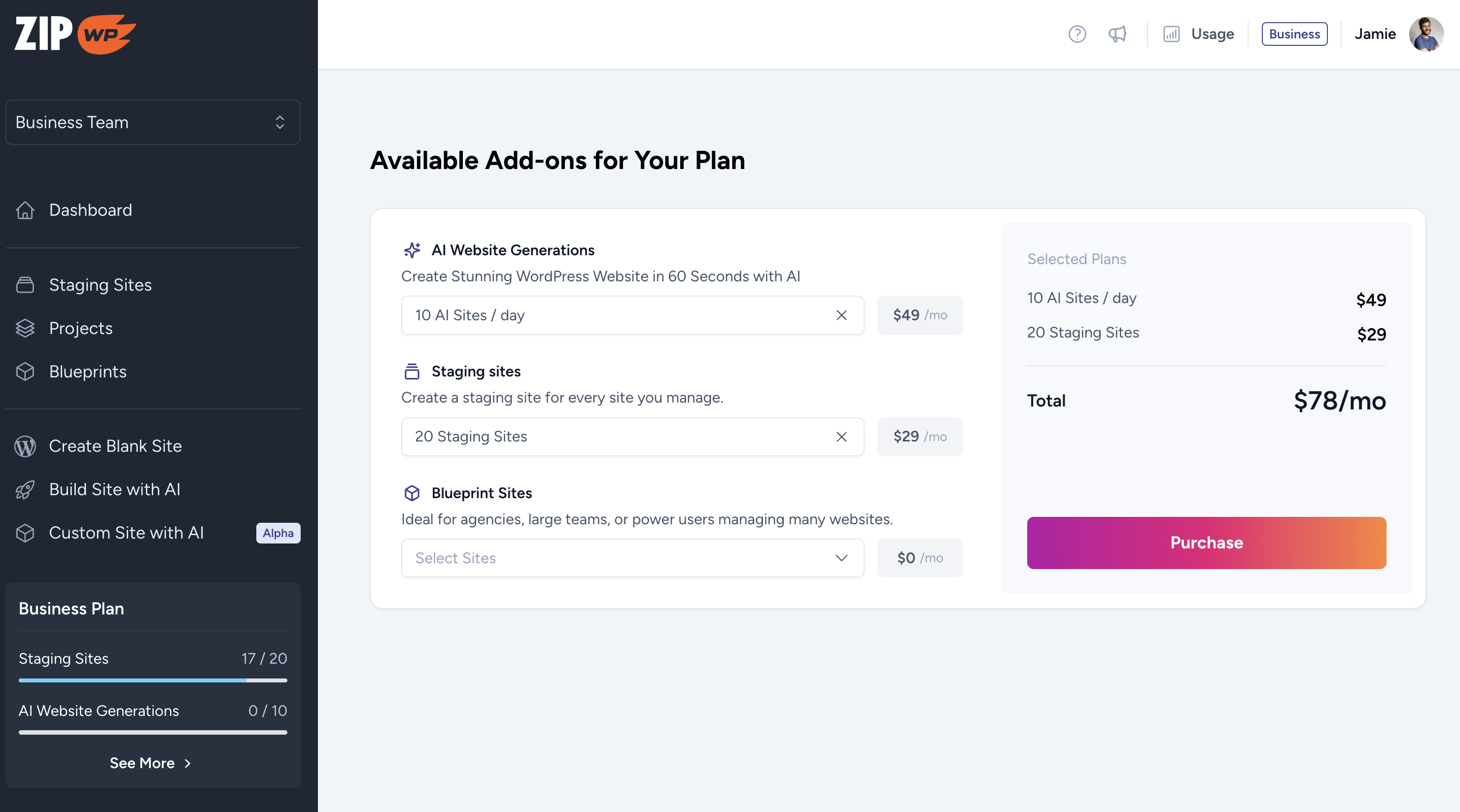Go to Dashboard in sidebar

[x=90, y=210]
